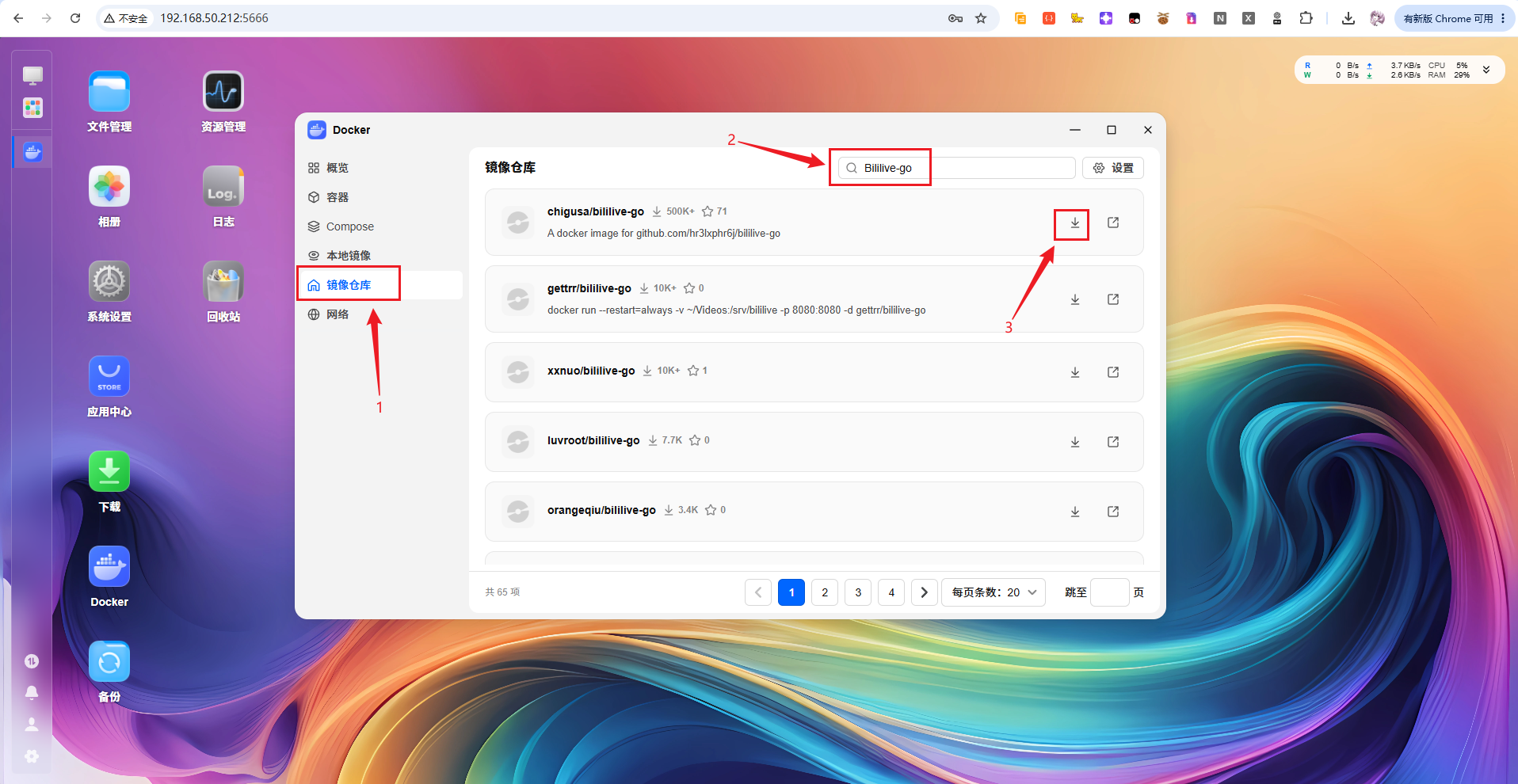Click the orangeqiu/bililive-go image name
The height and width of the screenshot is (784, 1518).
pyautogui.click(x=601, y=510)
